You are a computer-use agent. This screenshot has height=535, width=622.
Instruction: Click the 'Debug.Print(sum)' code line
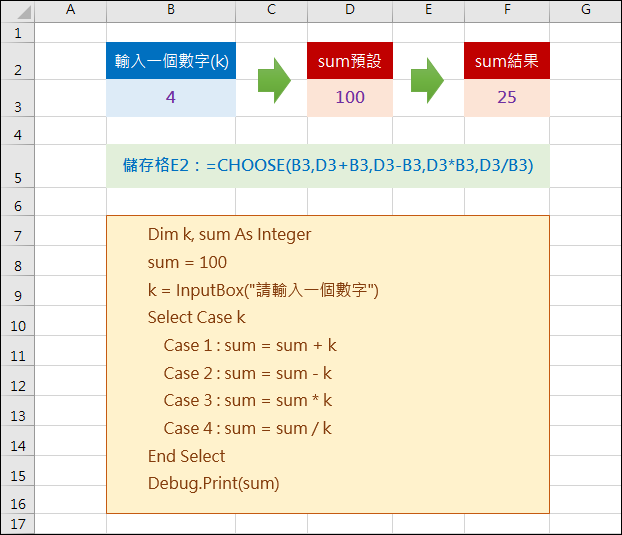coord(213,484)
